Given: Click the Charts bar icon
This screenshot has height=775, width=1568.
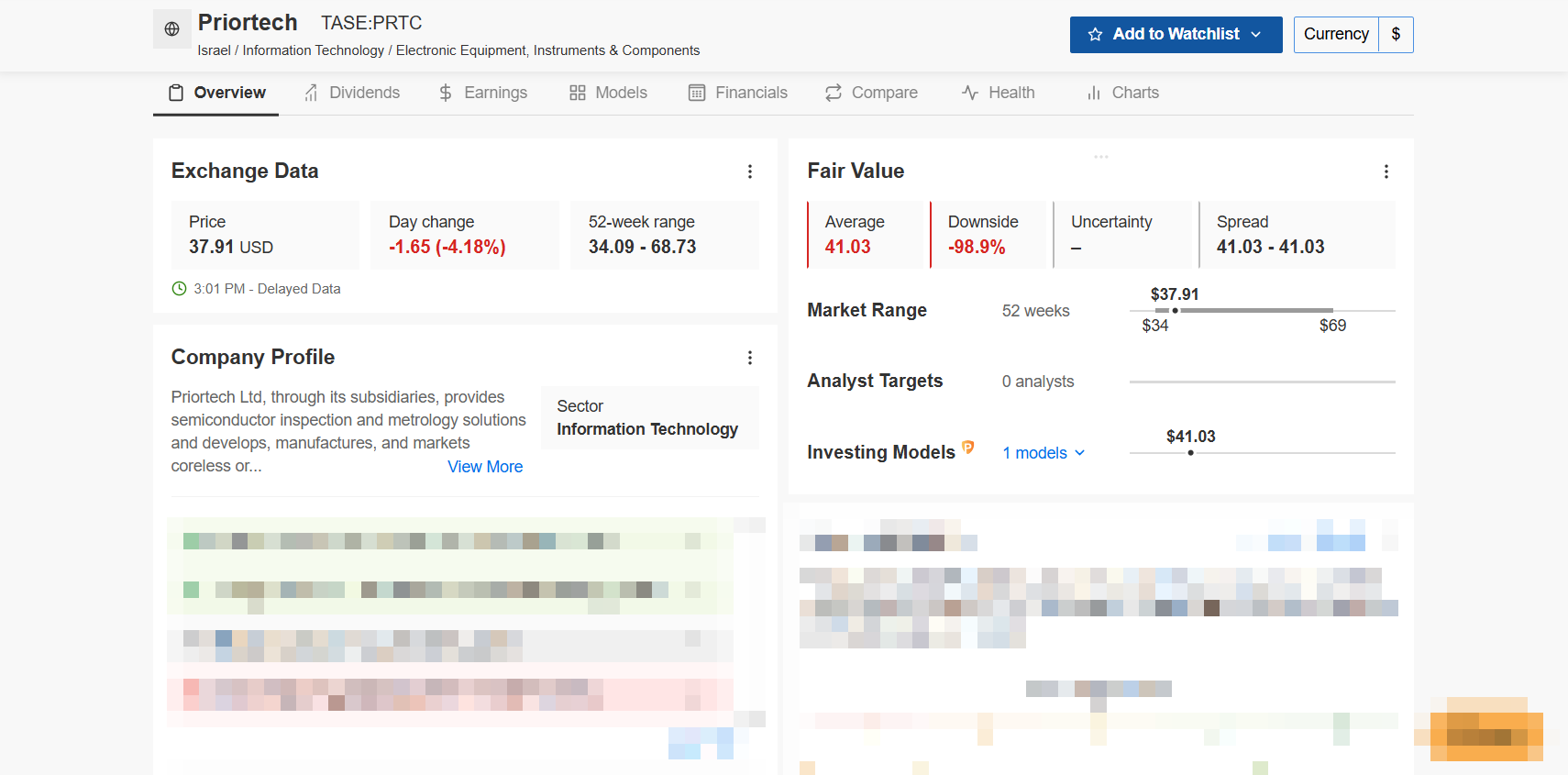Looking at the screenshot, I should point(1094,93).
